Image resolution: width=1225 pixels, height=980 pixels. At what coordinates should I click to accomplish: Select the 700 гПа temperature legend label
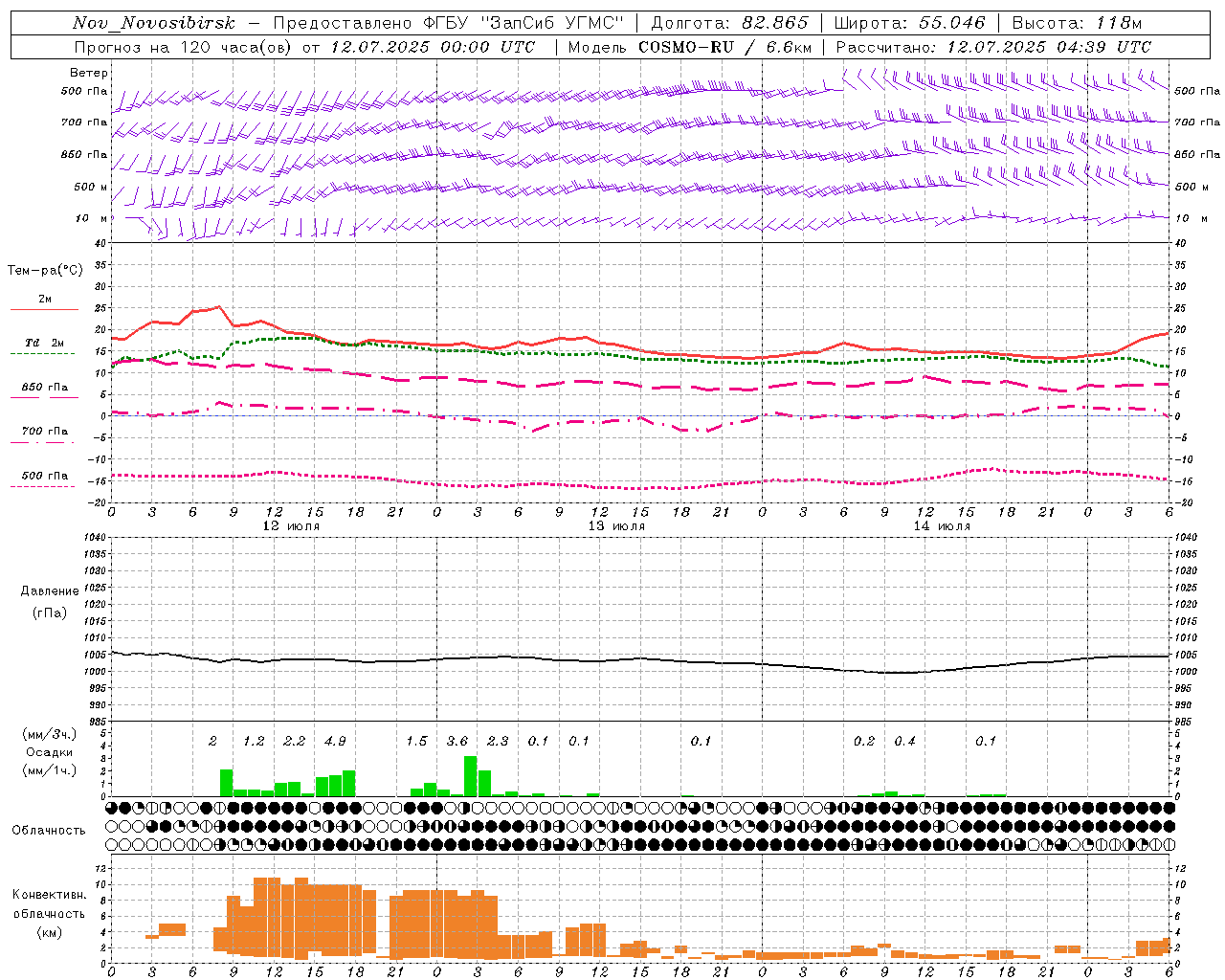coord(45,432)
